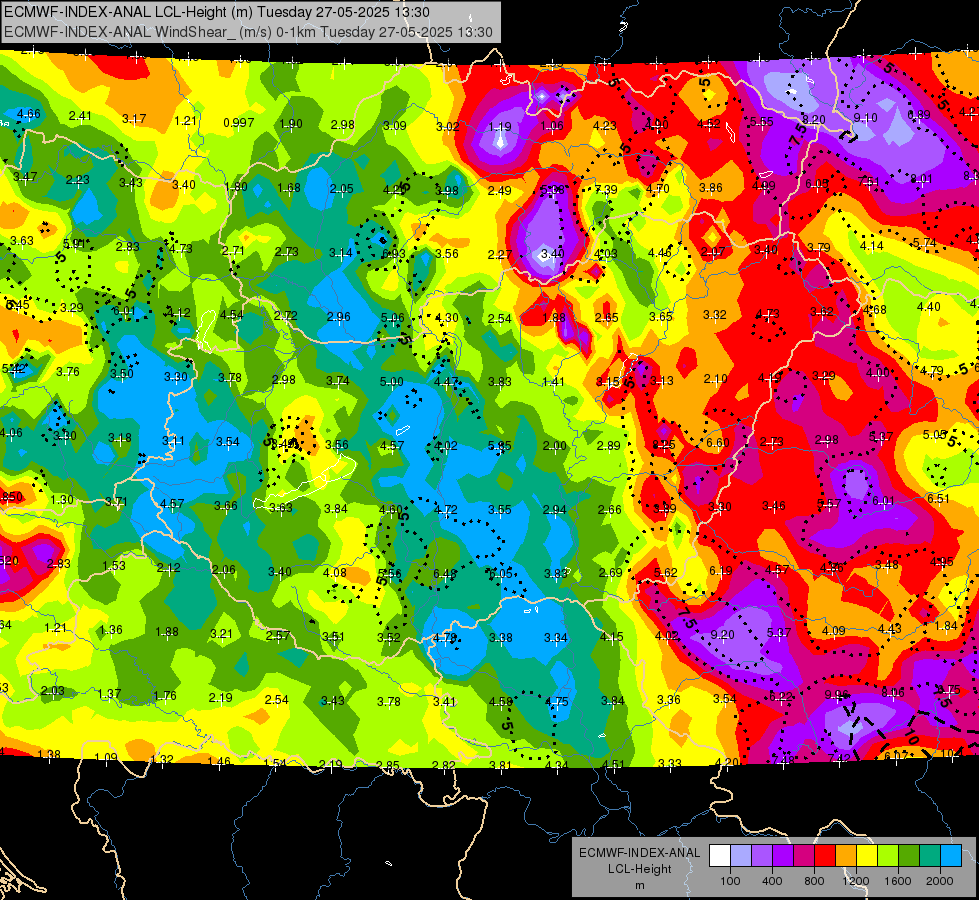This screenshot has width=979, height=900.
Task: Select the grid value 2.10
Action: tap(716, 378)
